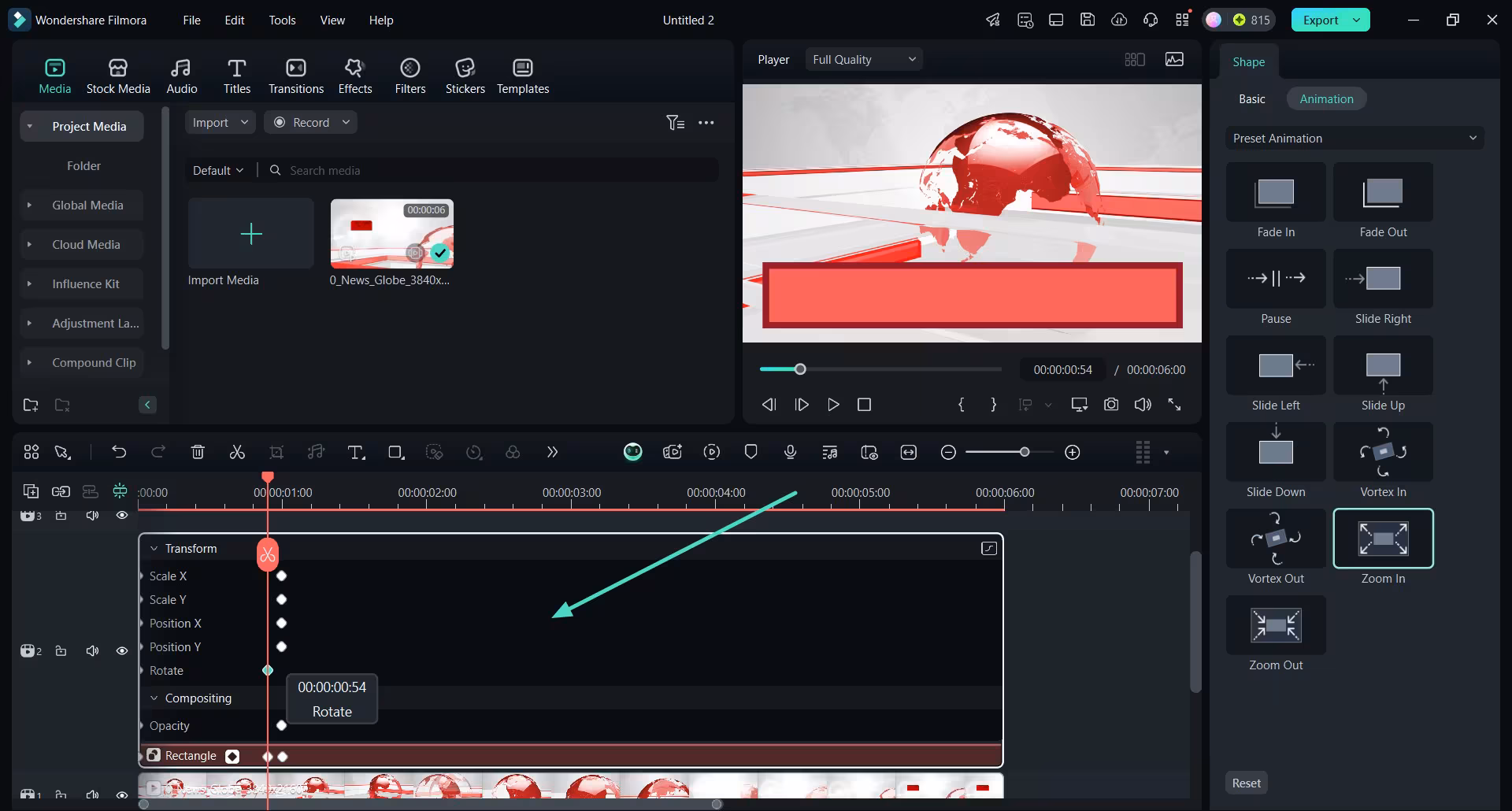Delete the selected clip using trash icon
The image size is (1512, 811).
tap(198, 452)
